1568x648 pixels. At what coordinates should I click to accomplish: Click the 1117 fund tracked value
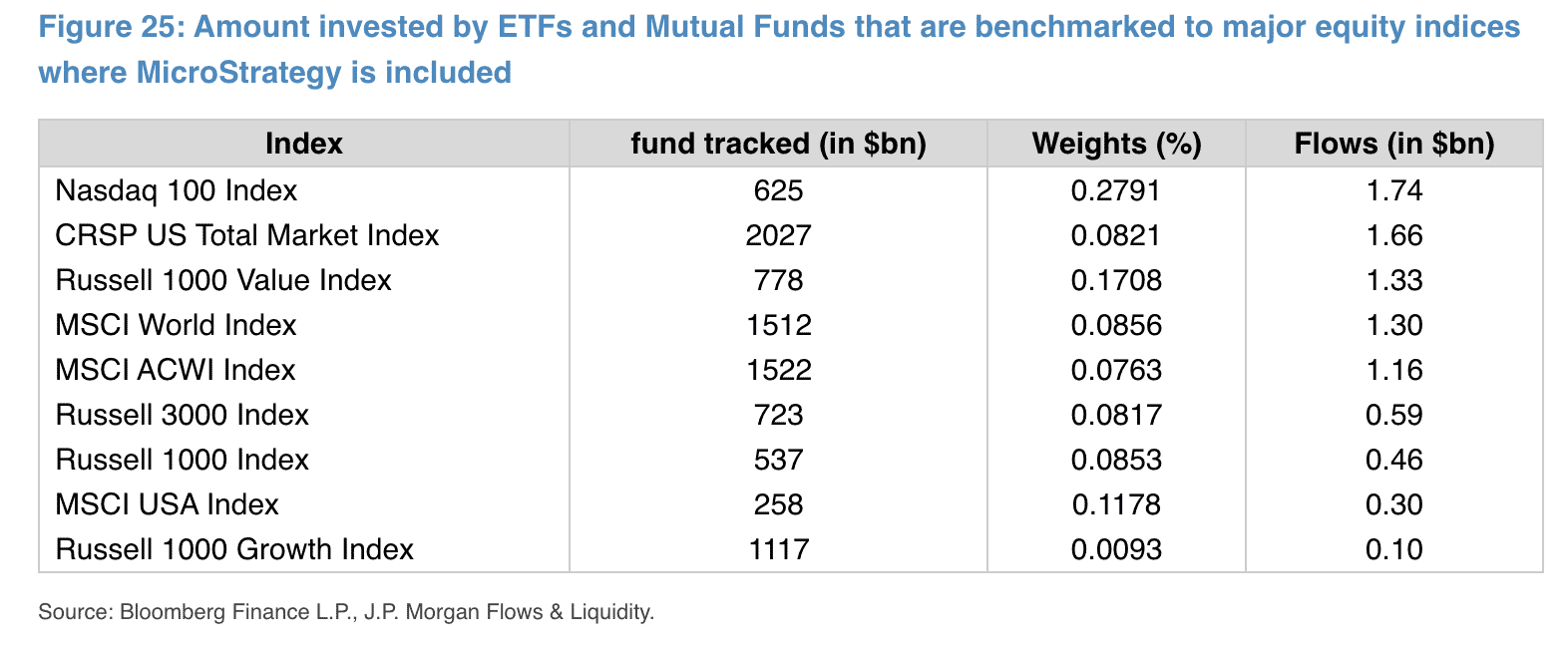point(778,549)
